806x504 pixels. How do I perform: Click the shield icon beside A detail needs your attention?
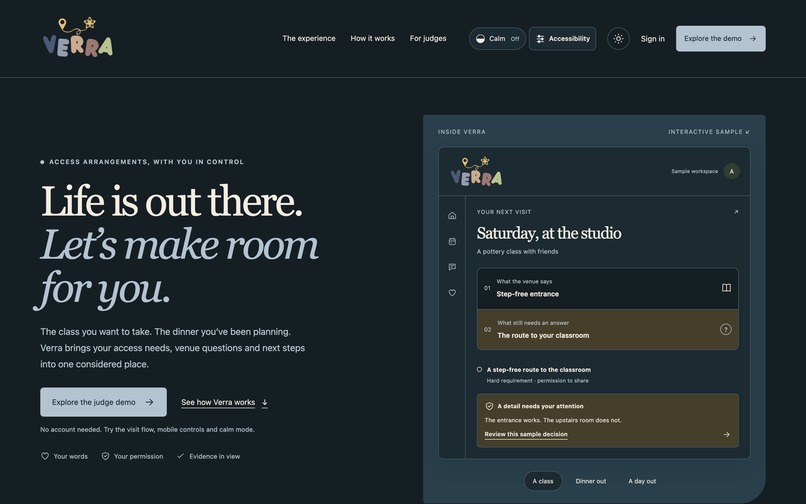click(489, 406)
